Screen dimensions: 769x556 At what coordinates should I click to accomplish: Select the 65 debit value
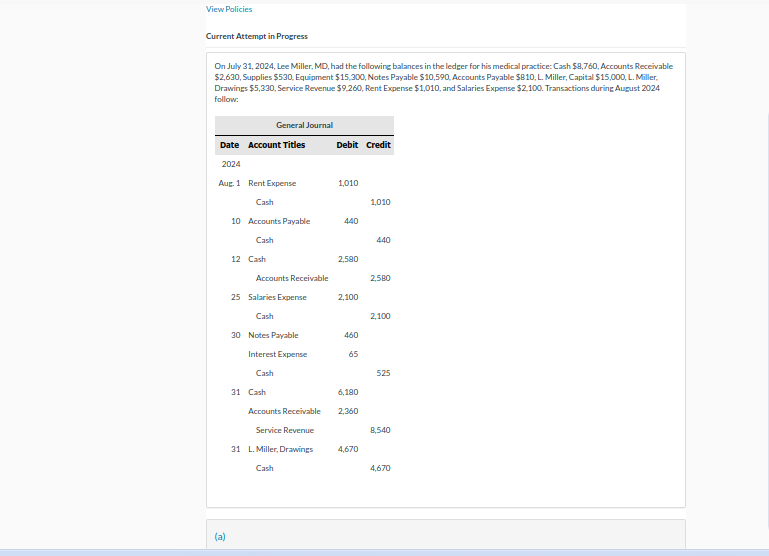click(x=354, y=354)
